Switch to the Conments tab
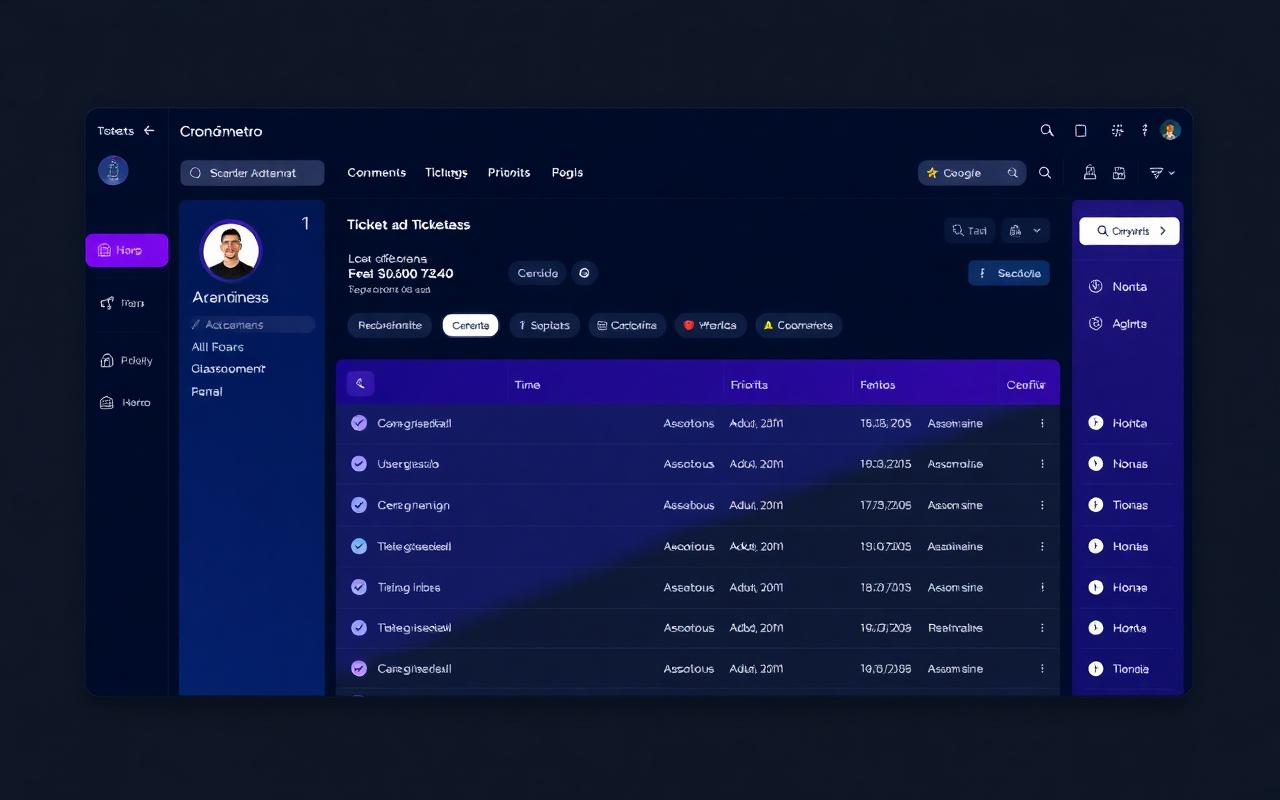Viewport: 1280px width, 800px height. coord(376,173)
